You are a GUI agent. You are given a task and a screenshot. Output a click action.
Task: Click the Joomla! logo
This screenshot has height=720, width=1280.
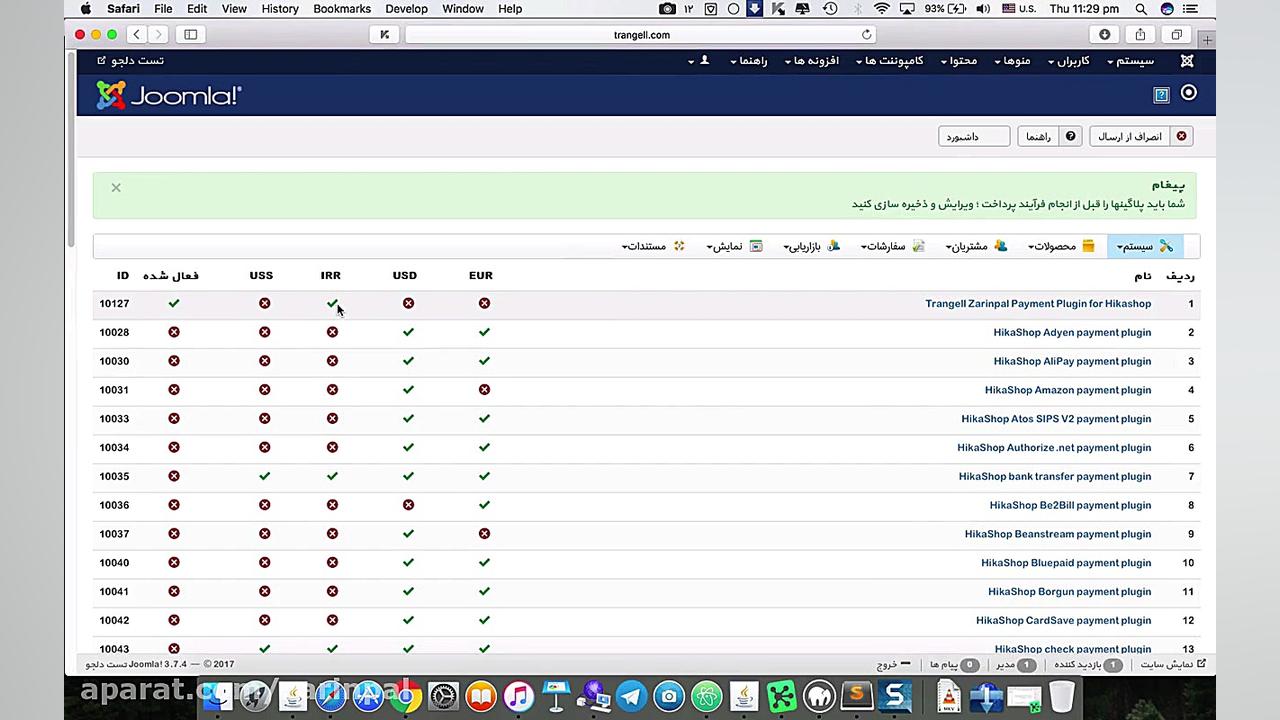168,95
